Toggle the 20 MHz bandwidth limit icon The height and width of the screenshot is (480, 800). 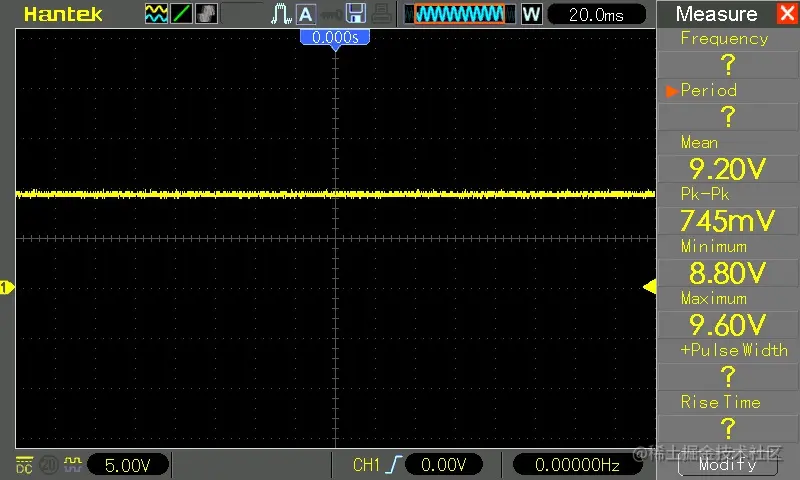pyautogui.click(x=49, y=464)
